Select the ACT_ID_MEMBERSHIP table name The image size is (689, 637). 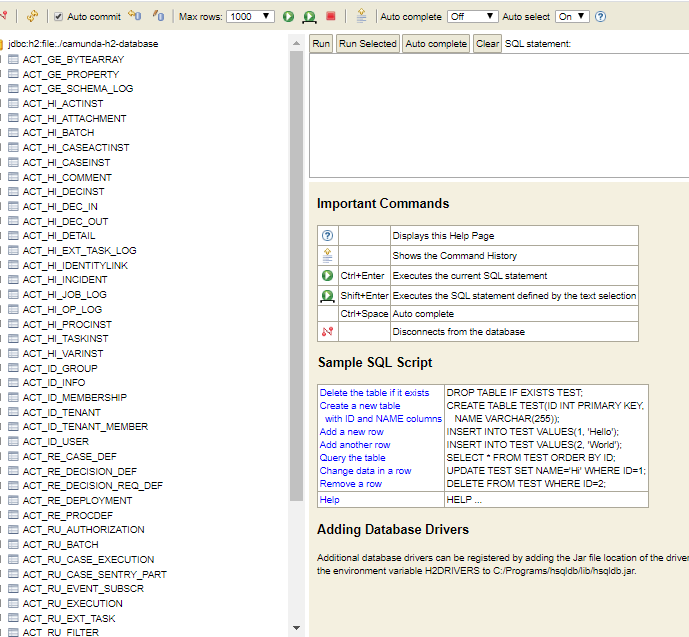point(75,398)
